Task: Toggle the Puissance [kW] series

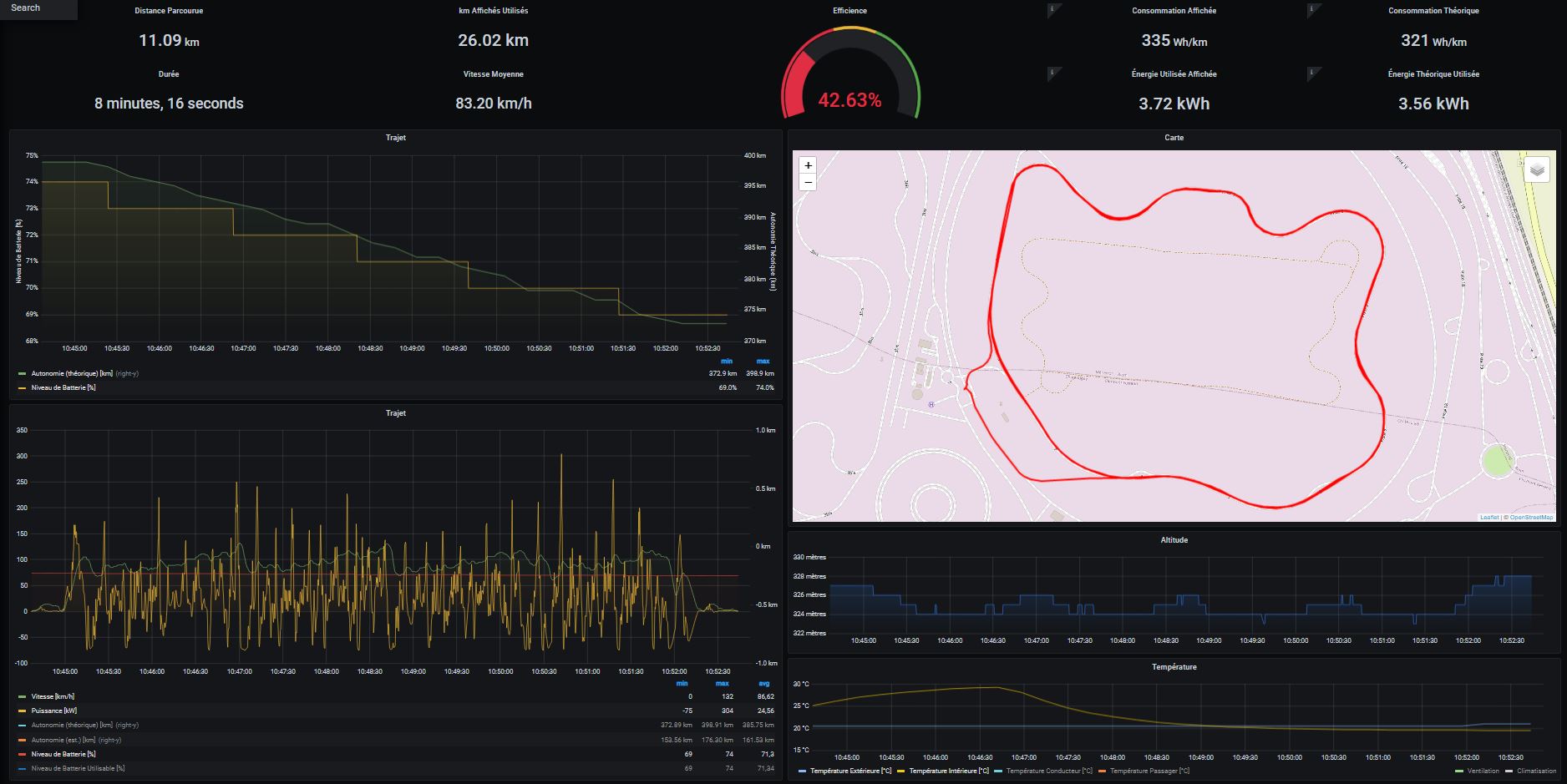Action: coord(53,711)
